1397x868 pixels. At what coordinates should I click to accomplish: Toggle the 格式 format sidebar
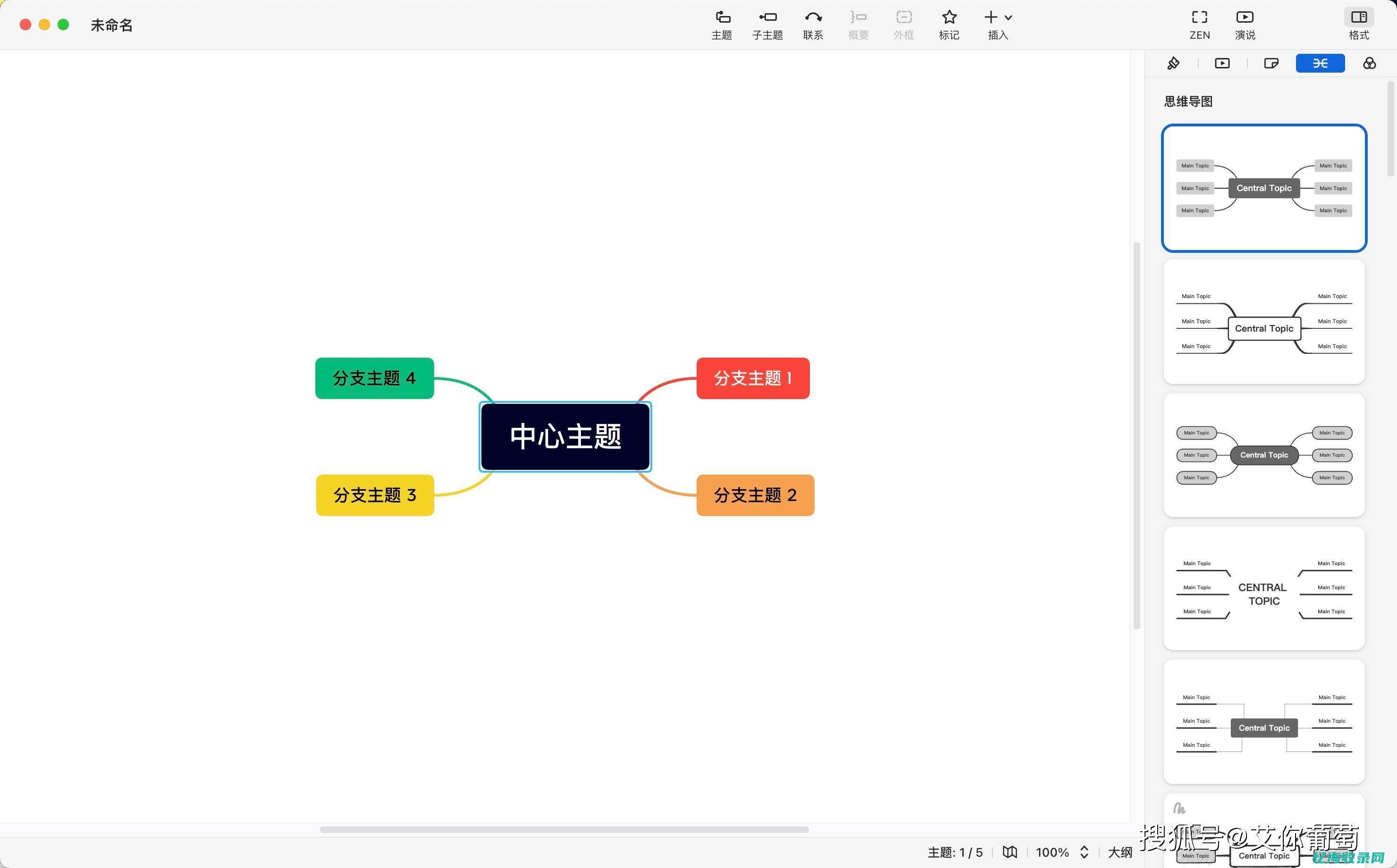coord(1359,24)
